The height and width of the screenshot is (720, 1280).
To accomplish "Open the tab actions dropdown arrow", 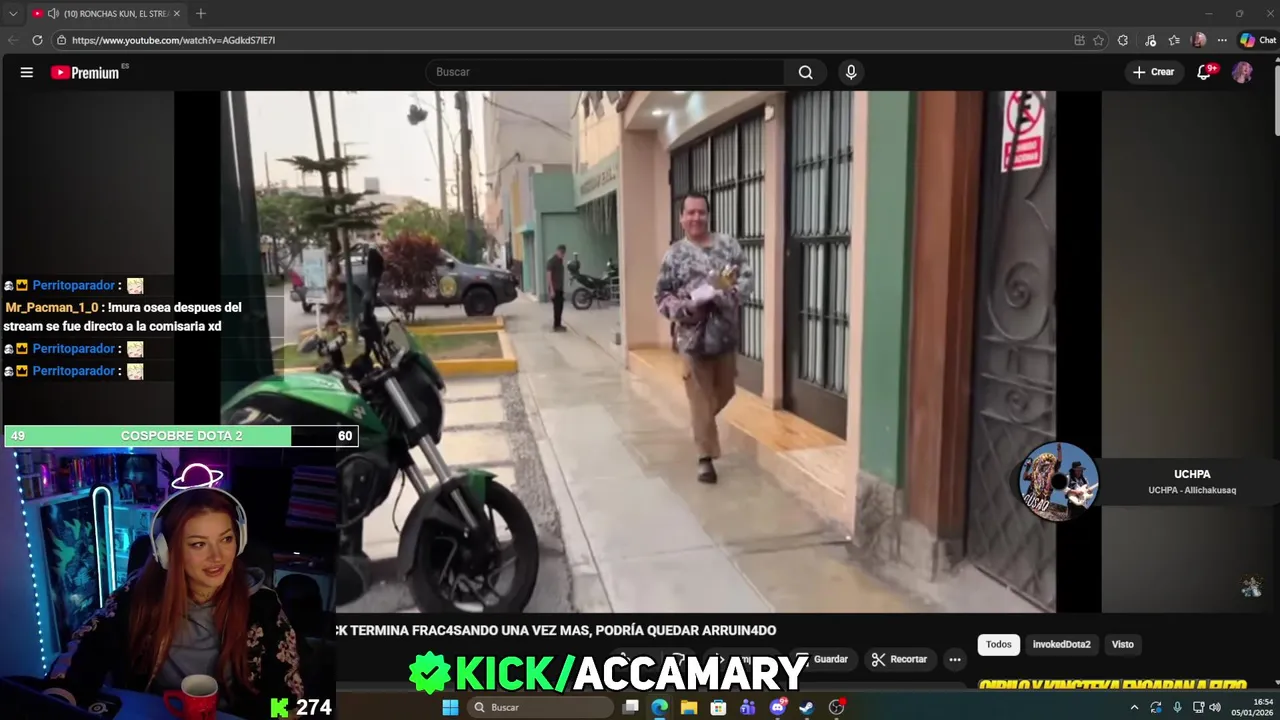I will pos(13,14).
